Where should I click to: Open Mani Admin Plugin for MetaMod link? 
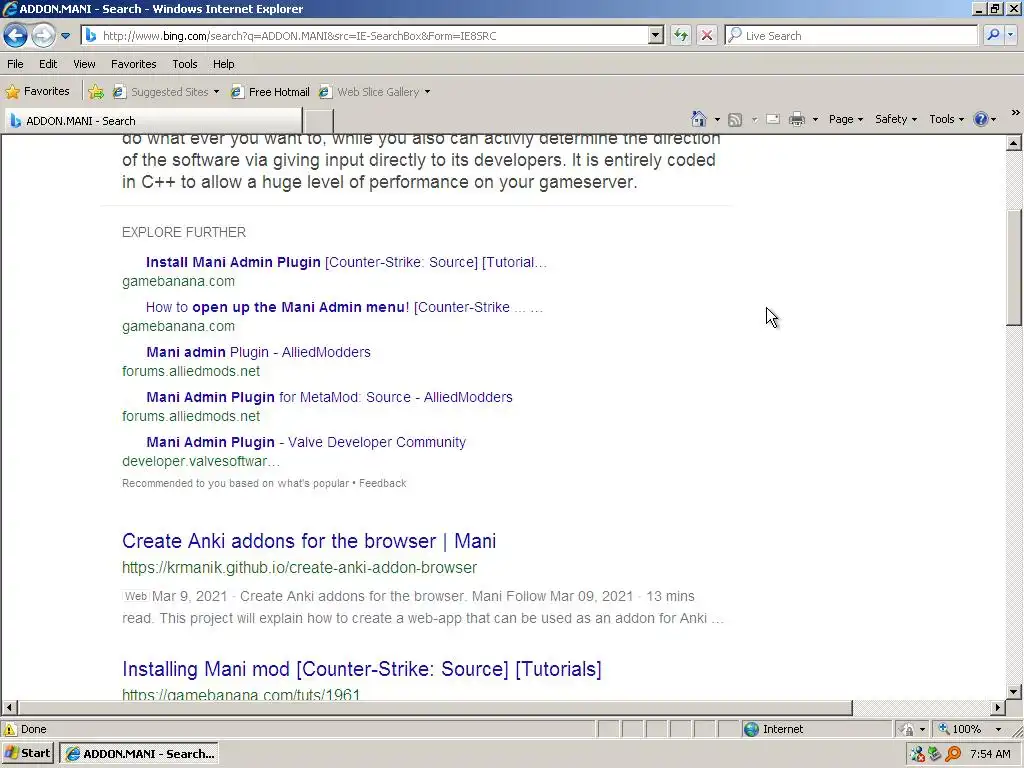(329, 397)
